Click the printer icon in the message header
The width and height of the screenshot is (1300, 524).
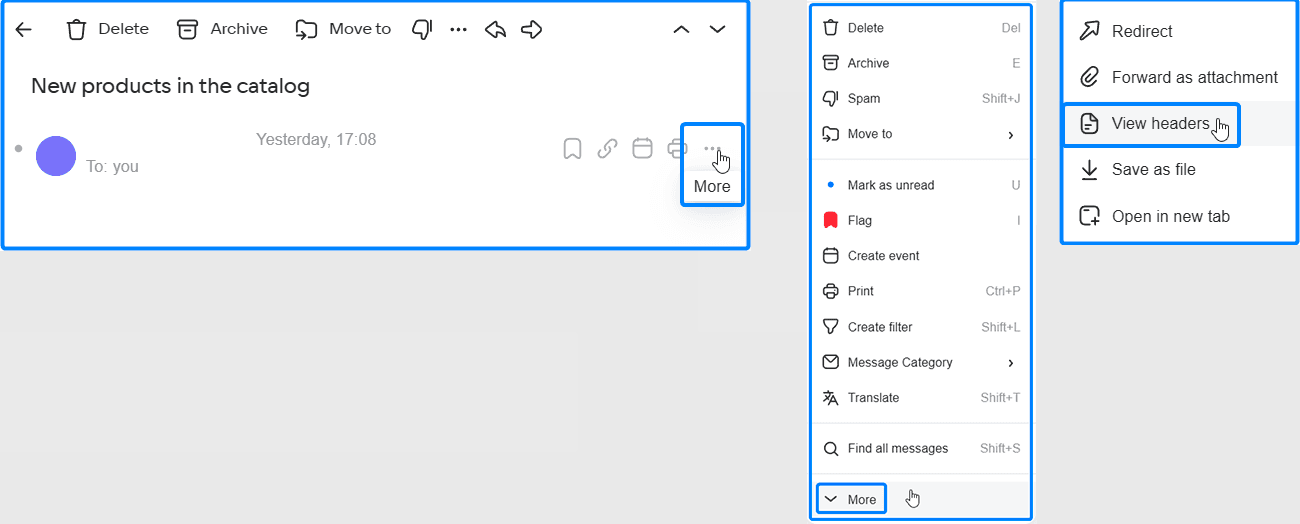(x=677, y=149)
